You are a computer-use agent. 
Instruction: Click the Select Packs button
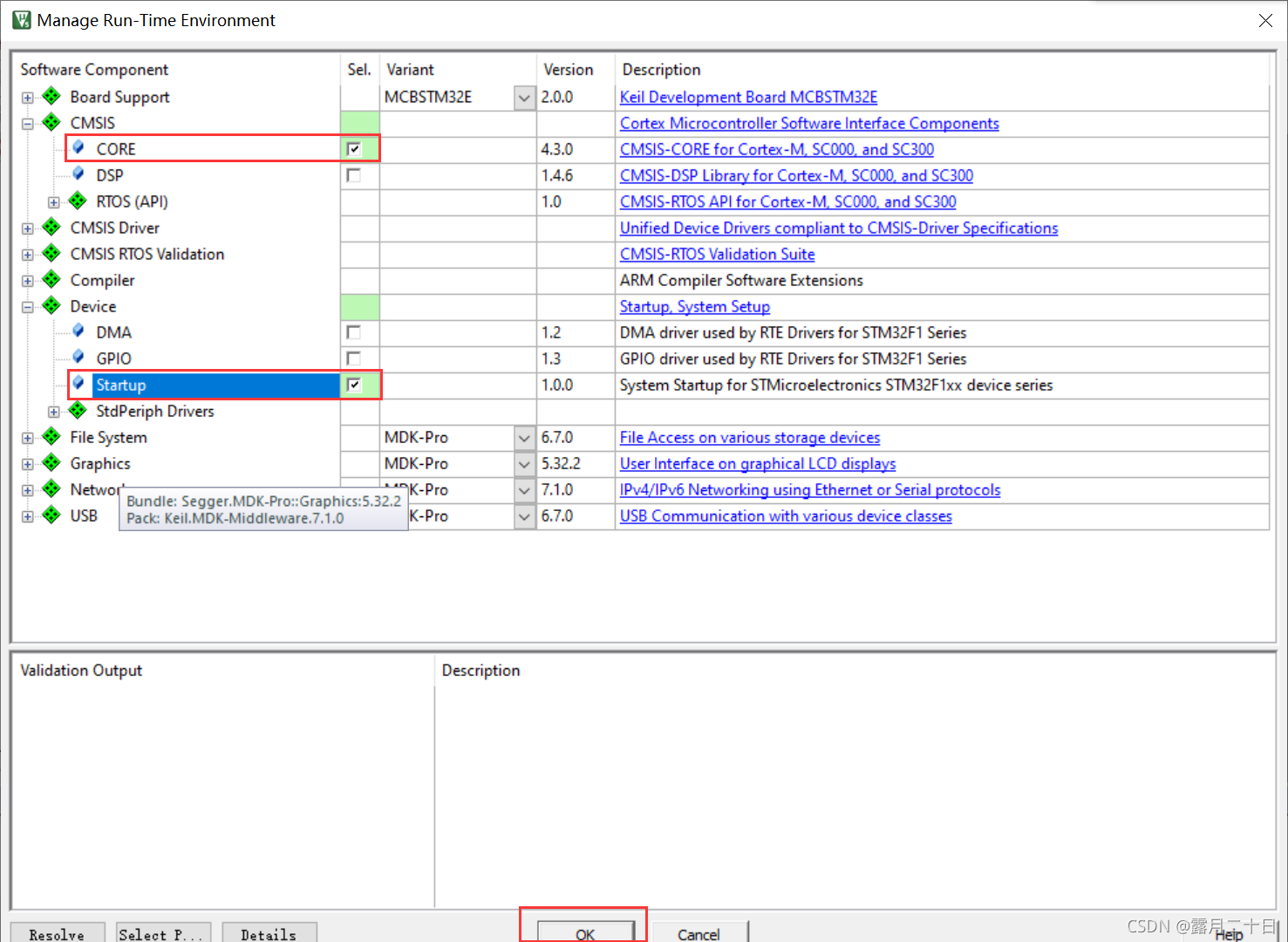163,932
